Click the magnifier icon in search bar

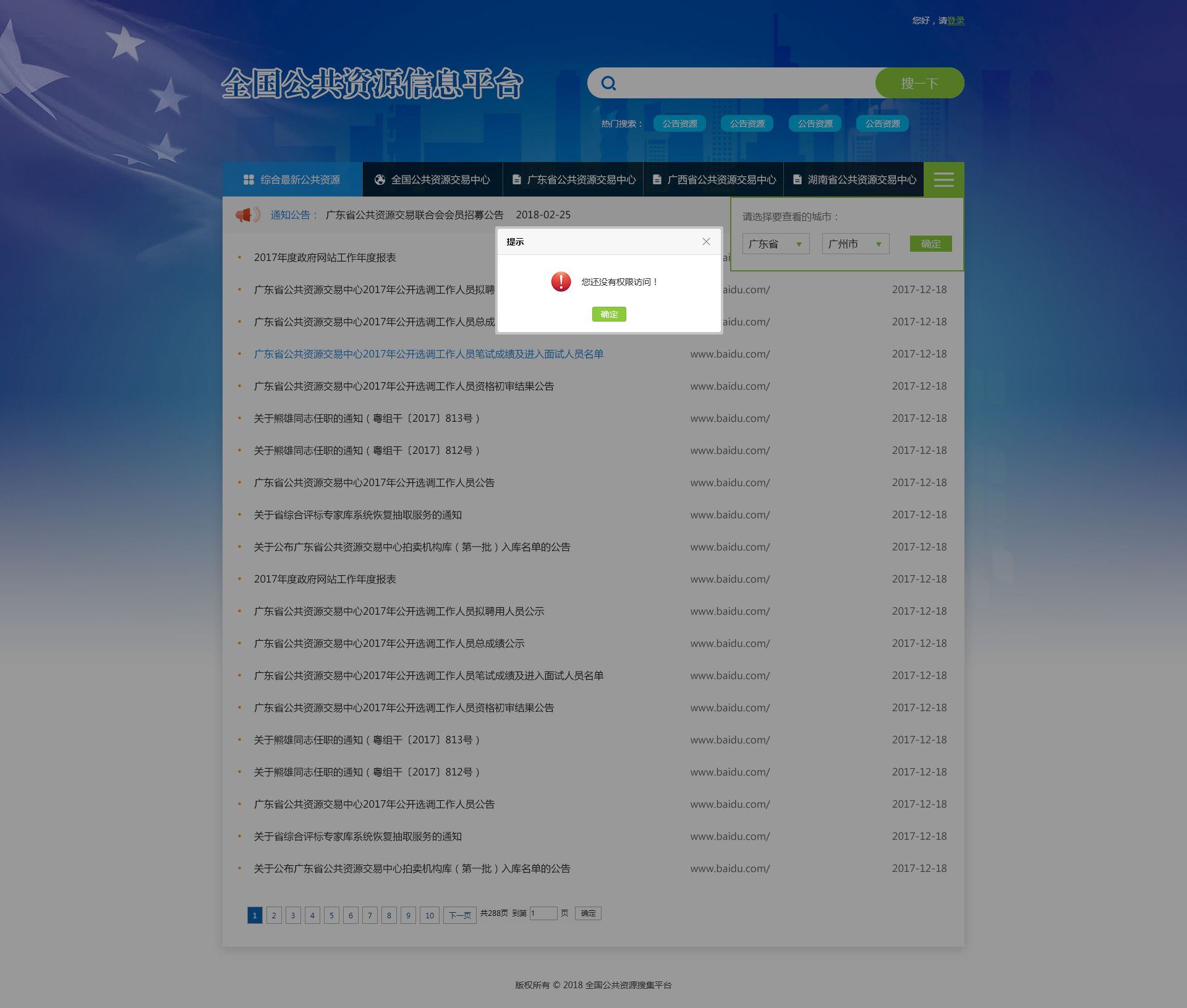[x=608, y=83]
